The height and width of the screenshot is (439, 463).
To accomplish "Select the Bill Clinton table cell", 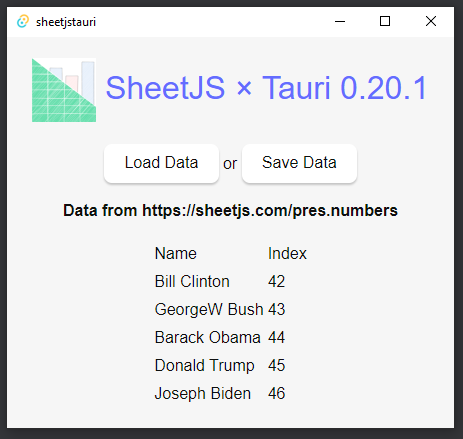I will tap(192, 282).
